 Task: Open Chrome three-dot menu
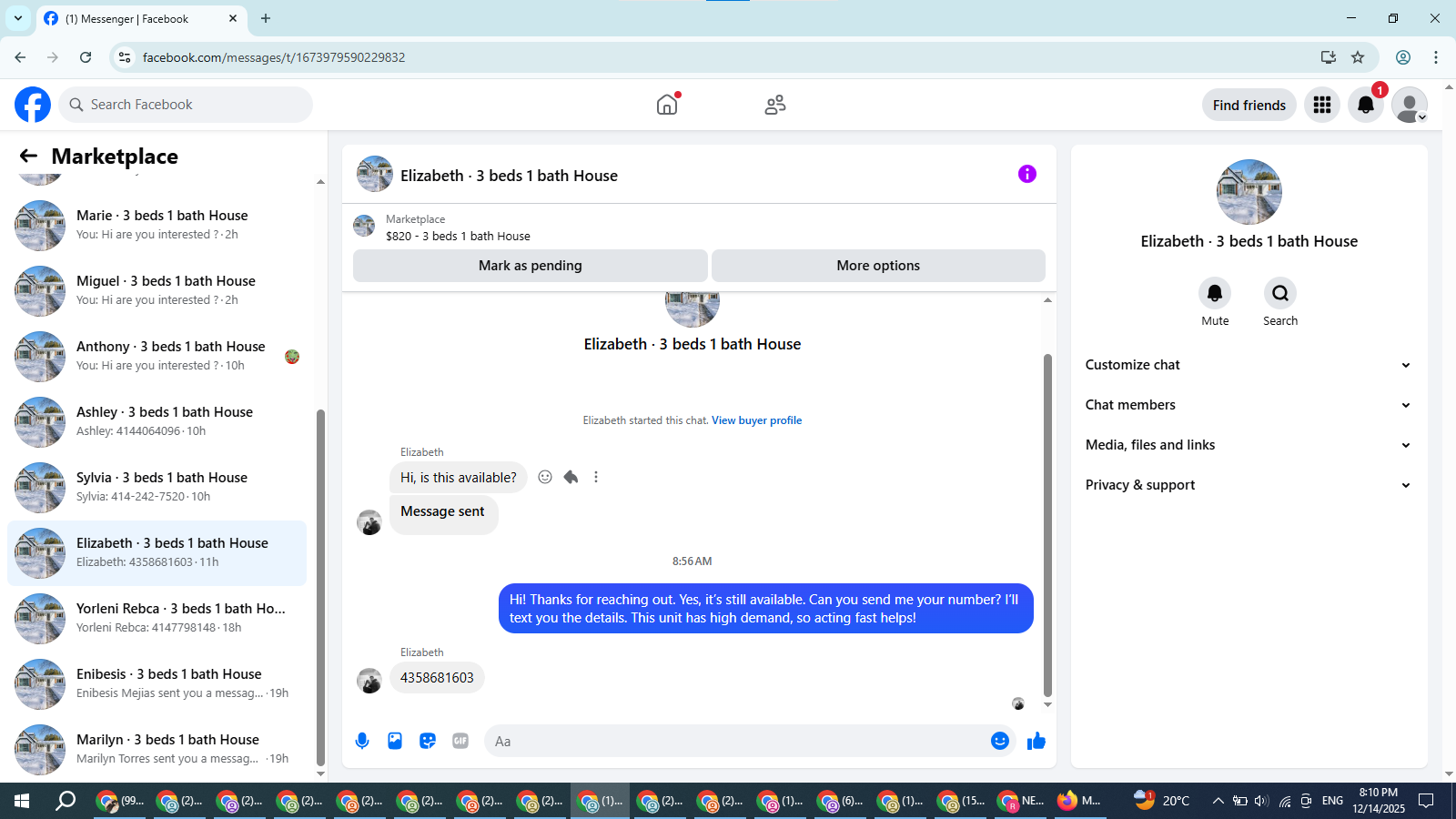pos(1436,57)
